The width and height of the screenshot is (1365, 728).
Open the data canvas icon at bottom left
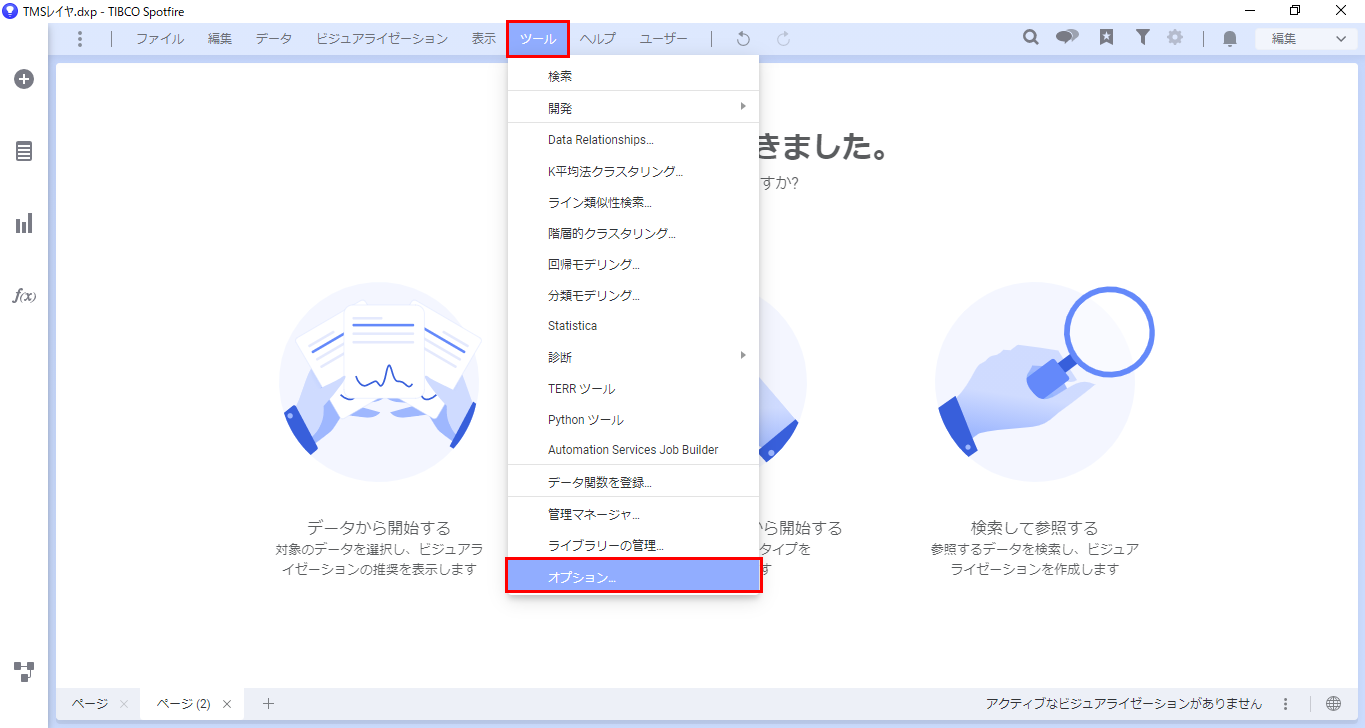[x=24, y=670]
